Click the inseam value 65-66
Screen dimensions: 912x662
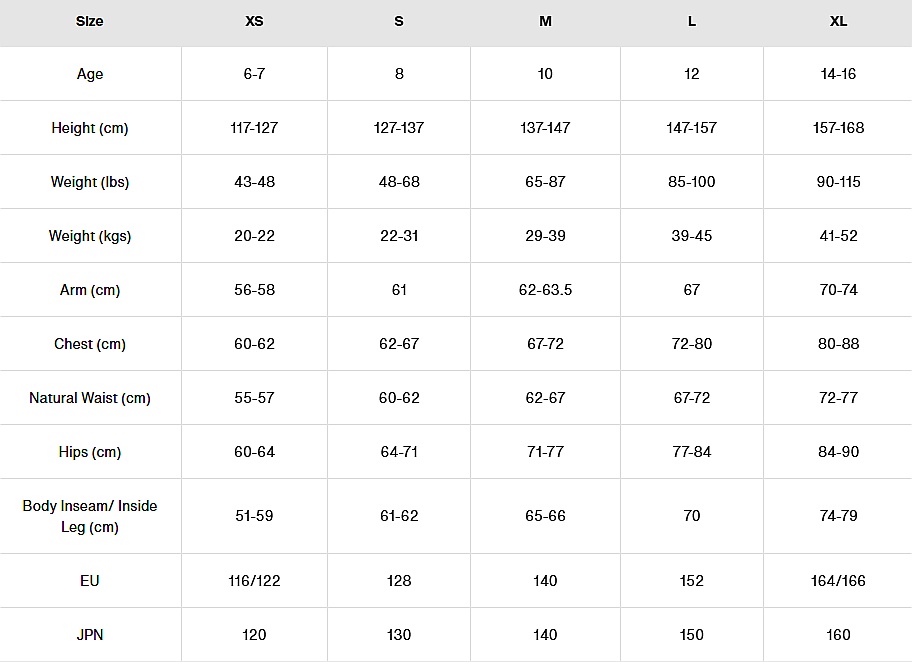point(545,516)
